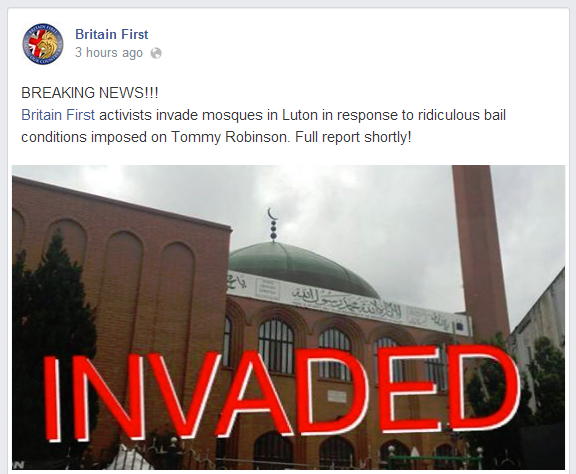
Task: Click the red INVADED text overlay
Action: pyautogui.click(x=281, y=393)
